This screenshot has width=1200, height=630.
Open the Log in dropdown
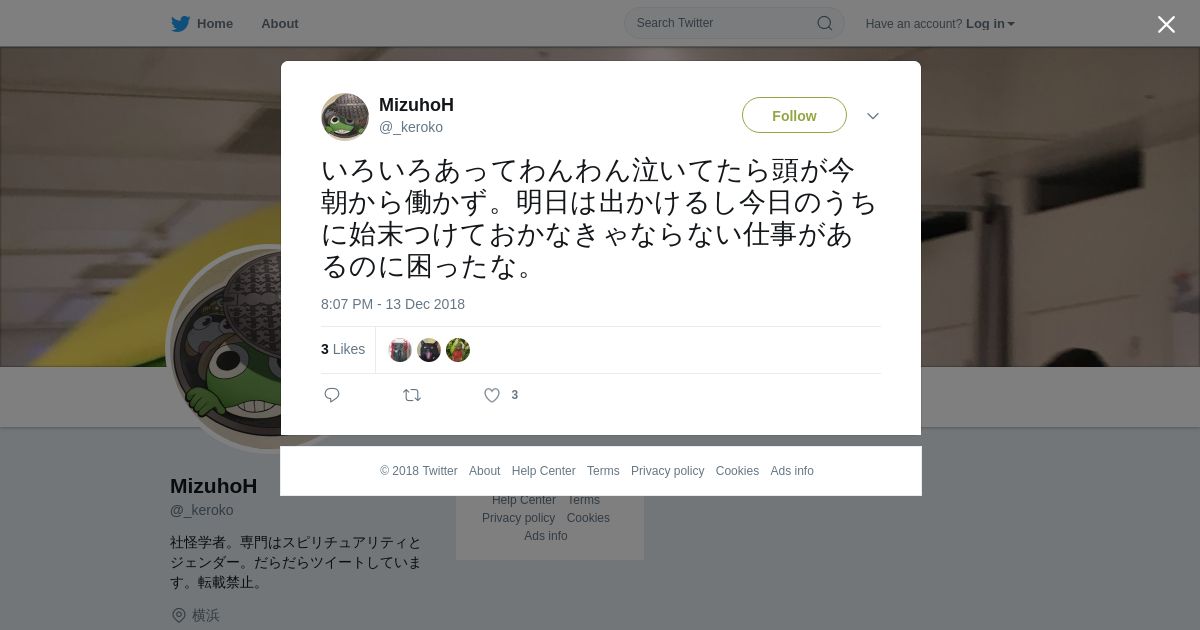click(990, 24)
